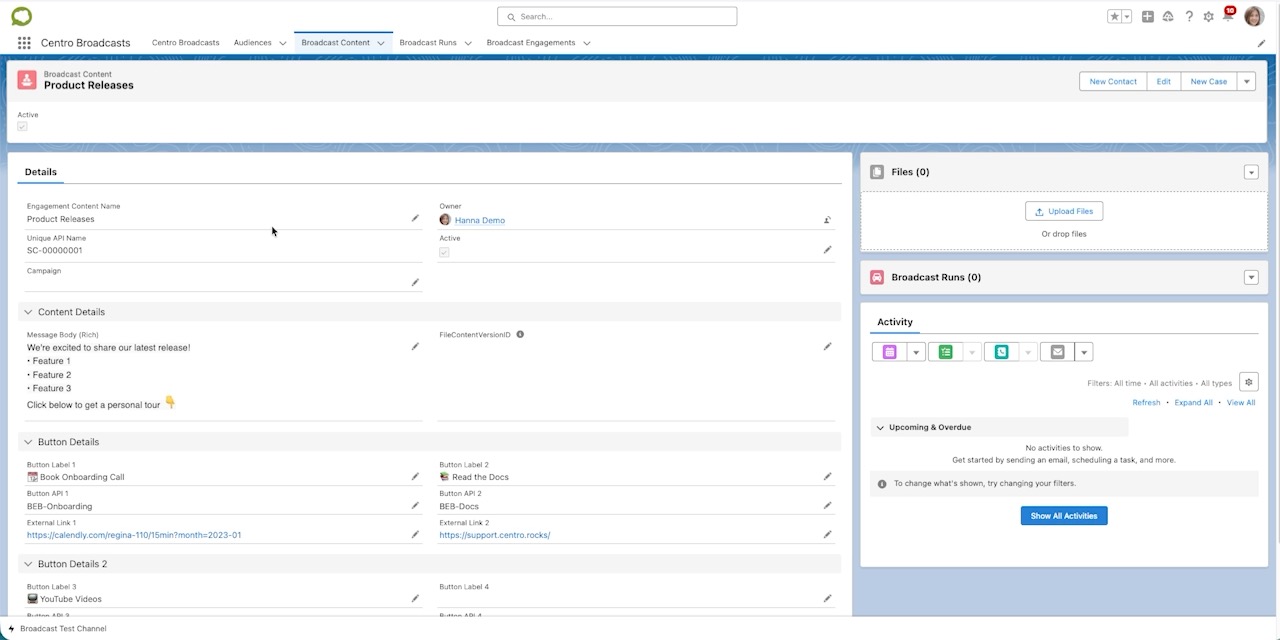The height and width of the screenshot is (640, 1280).
Task: Edit Button API 1 pencil icon
Action: pos(415,505)
